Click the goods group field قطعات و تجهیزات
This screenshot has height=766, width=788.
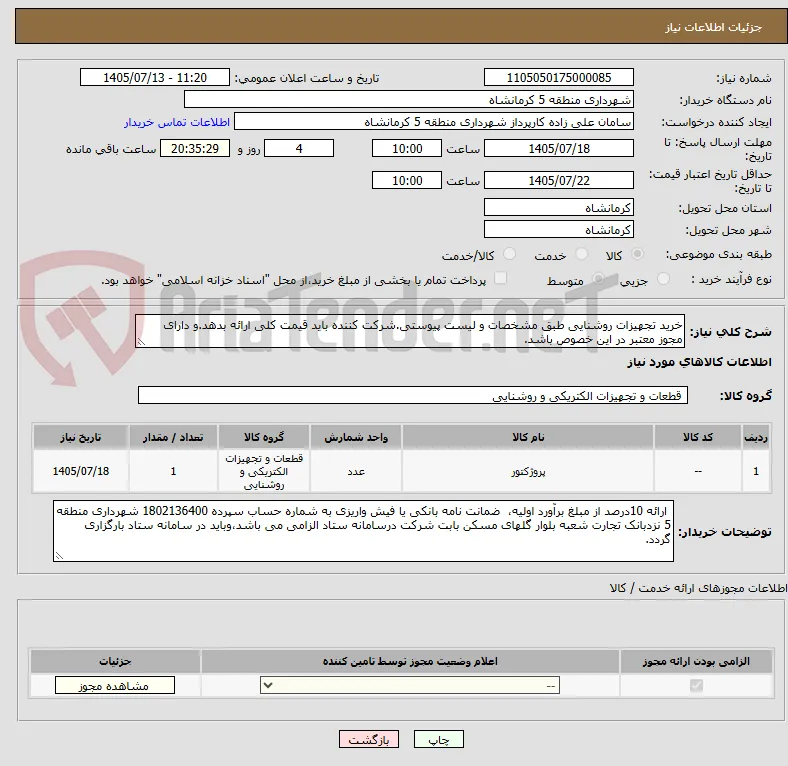[x=413, y=396]
